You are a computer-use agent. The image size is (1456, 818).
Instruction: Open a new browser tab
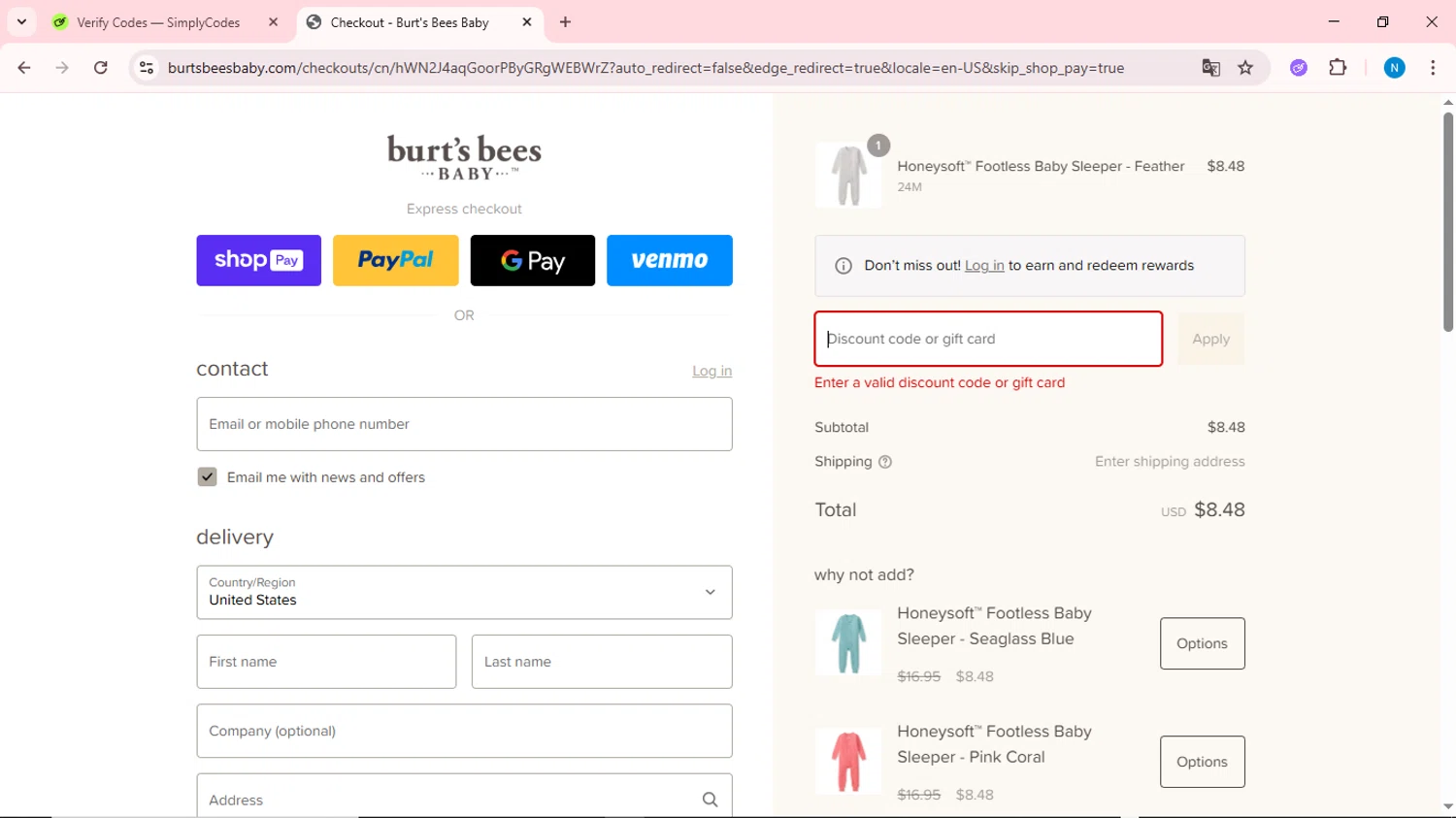565,21
